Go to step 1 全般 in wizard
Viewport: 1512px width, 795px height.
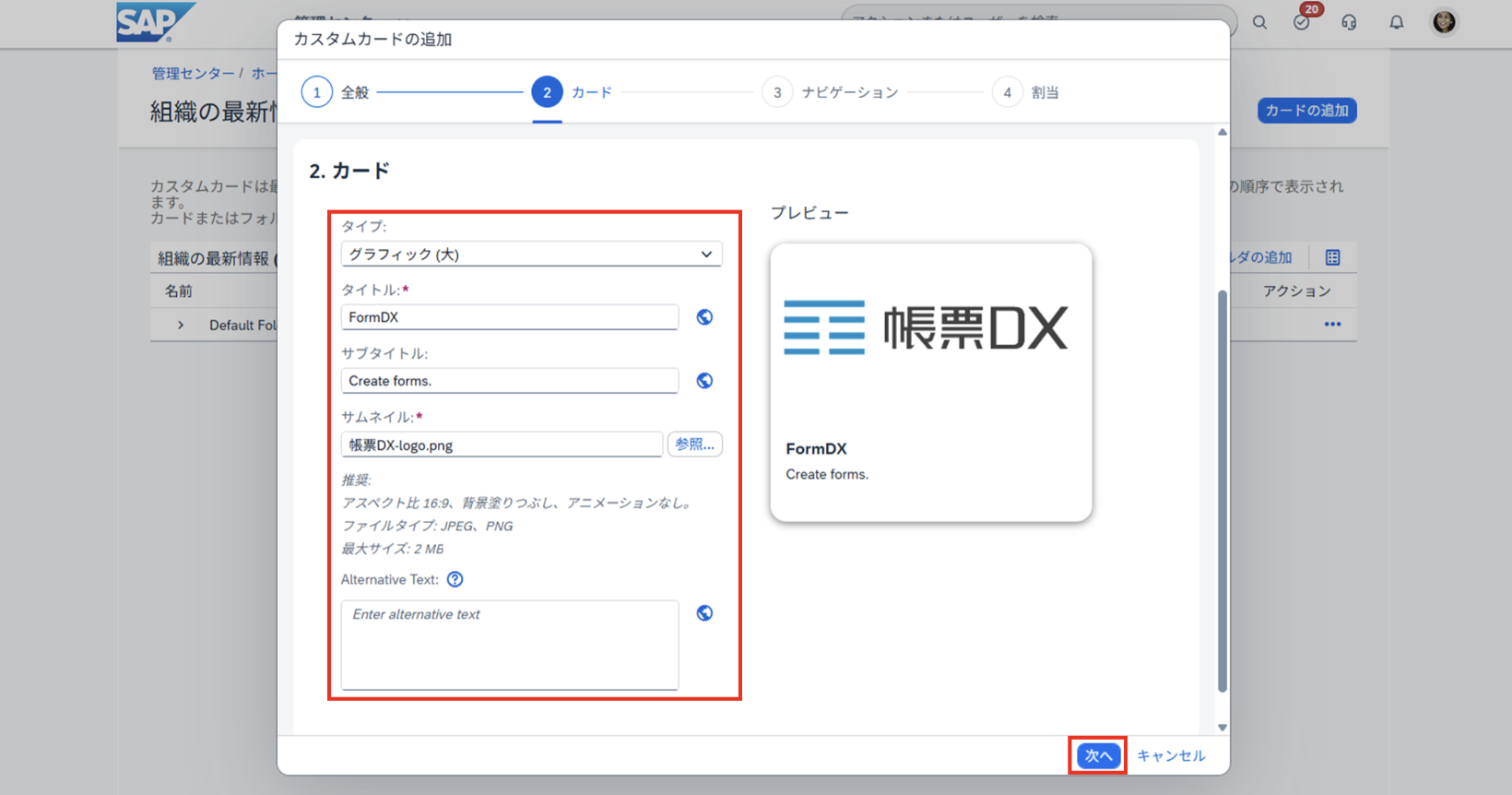[317, 92]
